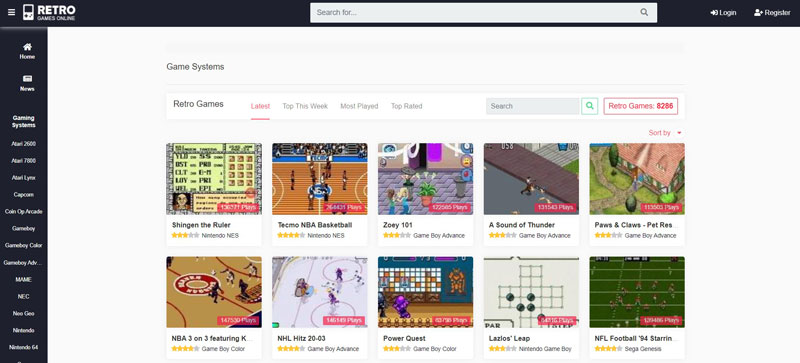Open Power Quest game thumbnail
Screen dimensions: 800x363
point(426,292)
